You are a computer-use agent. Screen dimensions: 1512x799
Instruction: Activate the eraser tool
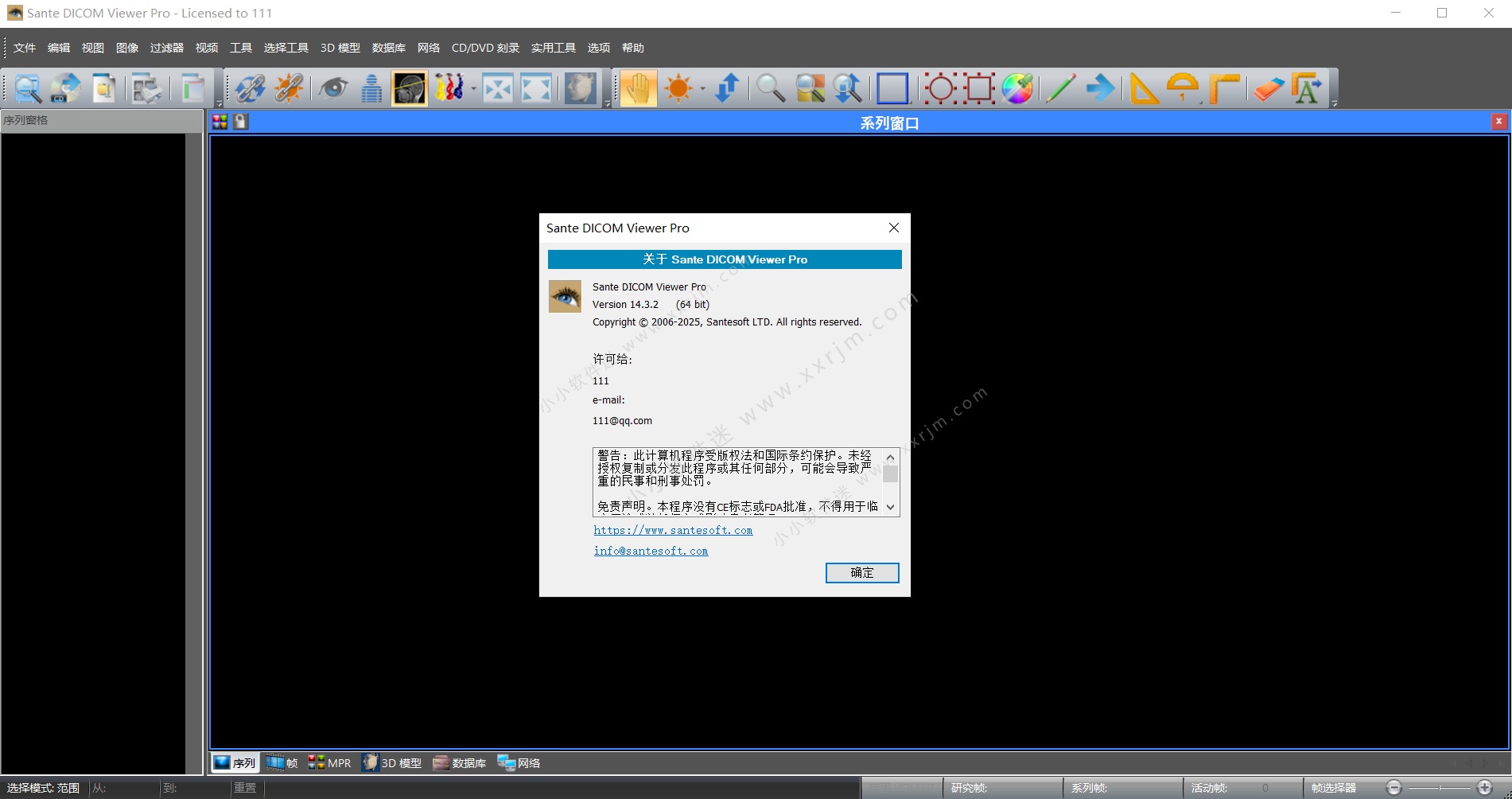coord(1268,88)
